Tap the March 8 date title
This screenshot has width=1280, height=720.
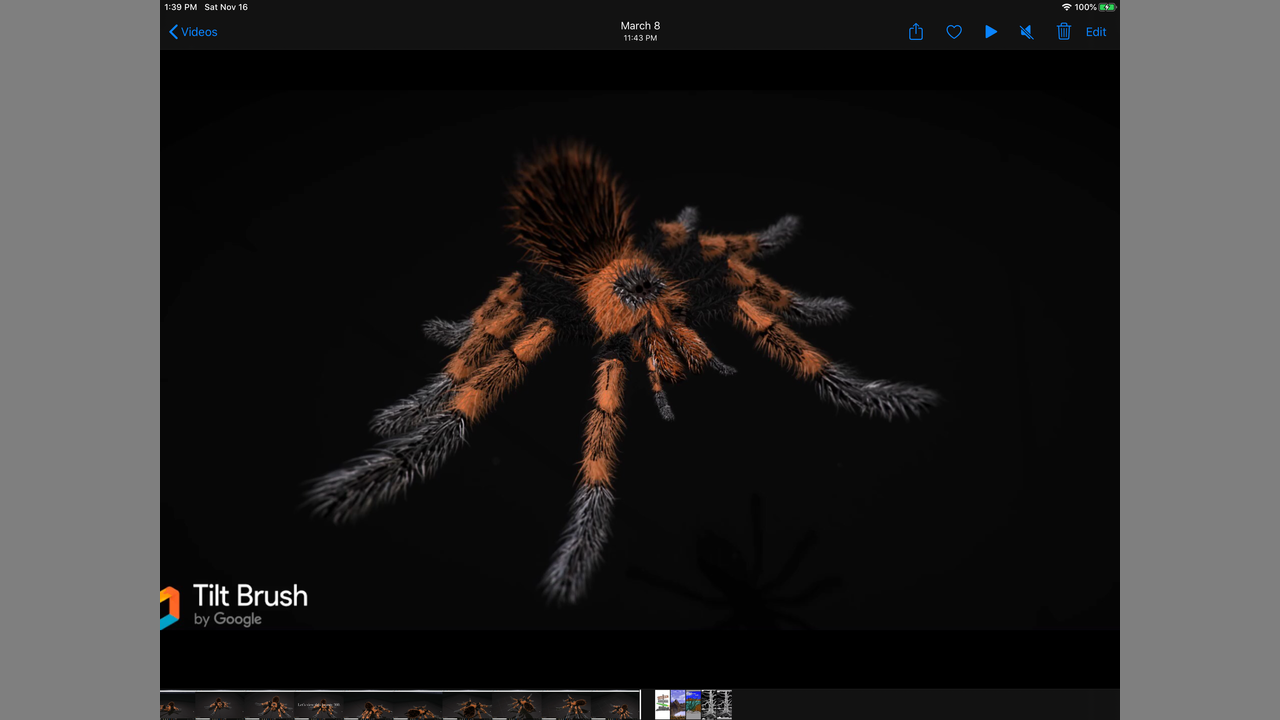click(640, 26)
